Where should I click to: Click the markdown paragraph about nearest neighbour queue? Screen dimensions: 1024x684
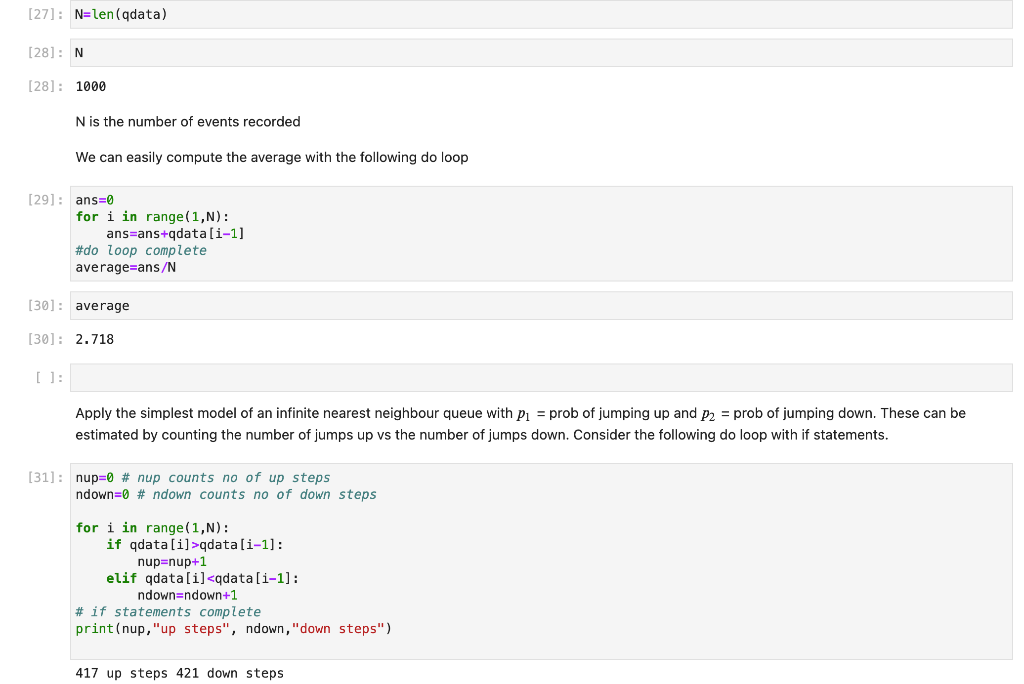coord(520,424)
